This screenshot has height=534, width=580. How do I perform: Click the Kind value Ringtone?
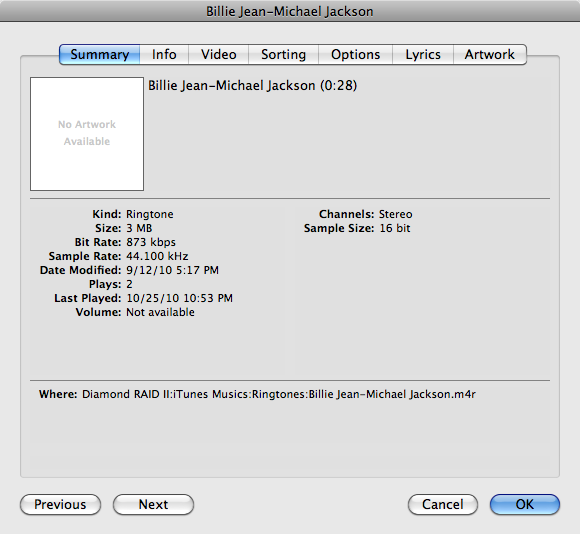point(150,214)
